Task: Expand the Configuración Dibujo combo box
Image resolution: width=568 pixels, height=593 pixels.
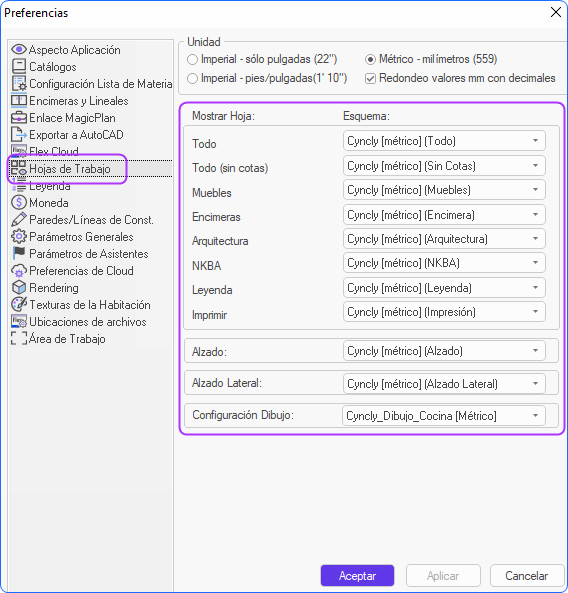Action: pyautogui.click(x=444, y=416)
